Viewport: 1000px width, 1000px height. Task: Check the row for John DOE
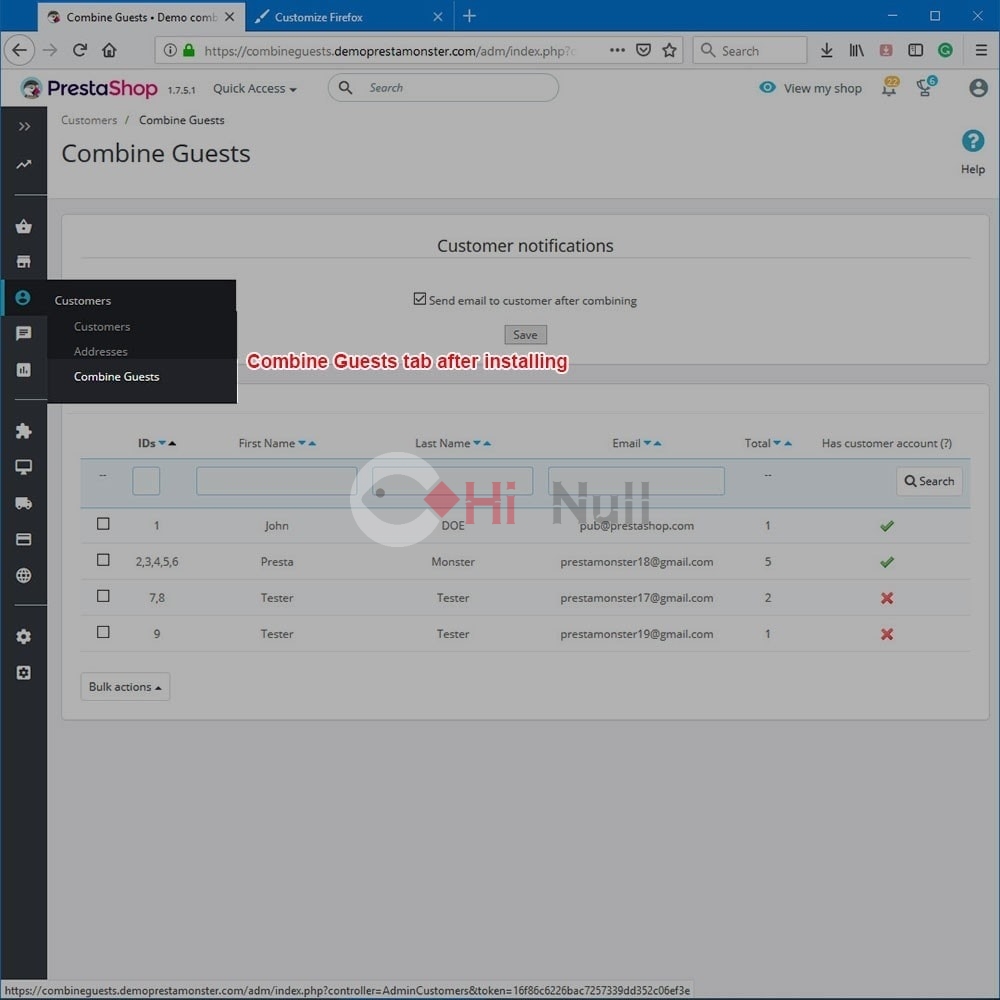[x=103, y=524]
